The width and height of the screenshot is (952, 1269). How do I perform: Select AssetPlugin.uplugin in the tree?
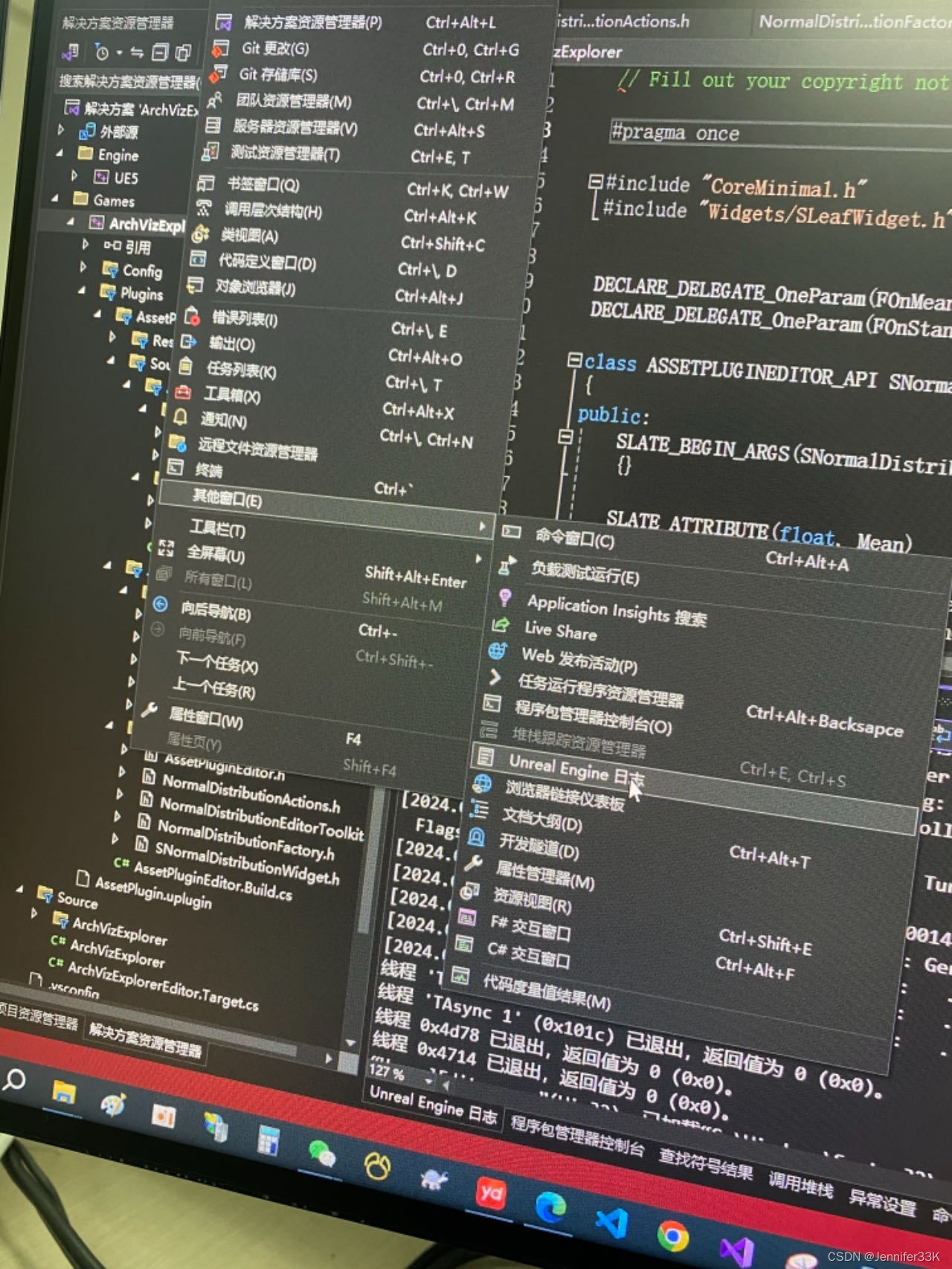point(153,892)
